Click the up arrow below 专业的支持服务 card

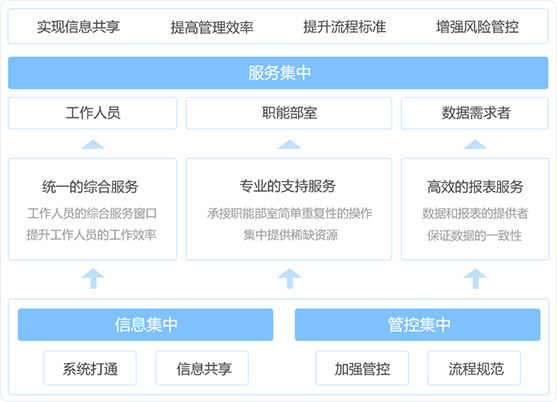click(289, 279)
